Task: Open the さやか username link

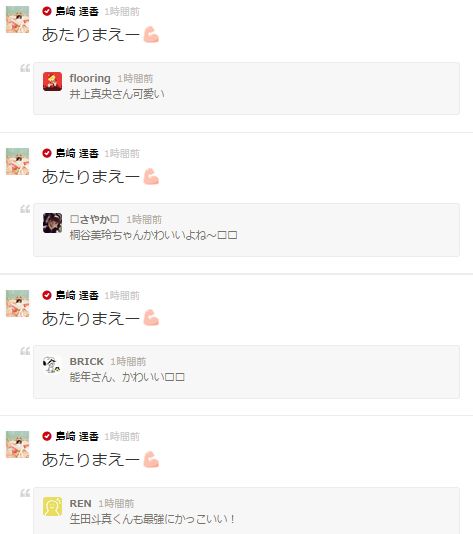Action: [94, 219]
